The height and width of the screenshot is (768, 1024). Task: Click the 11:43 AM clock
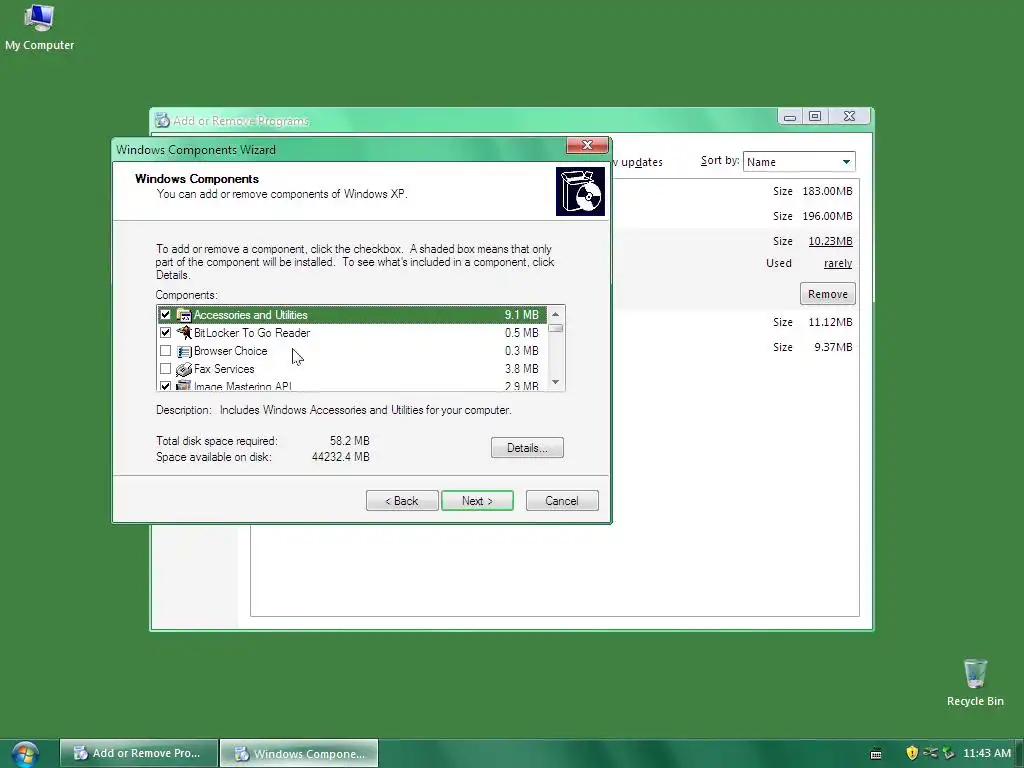coord(987,753)
